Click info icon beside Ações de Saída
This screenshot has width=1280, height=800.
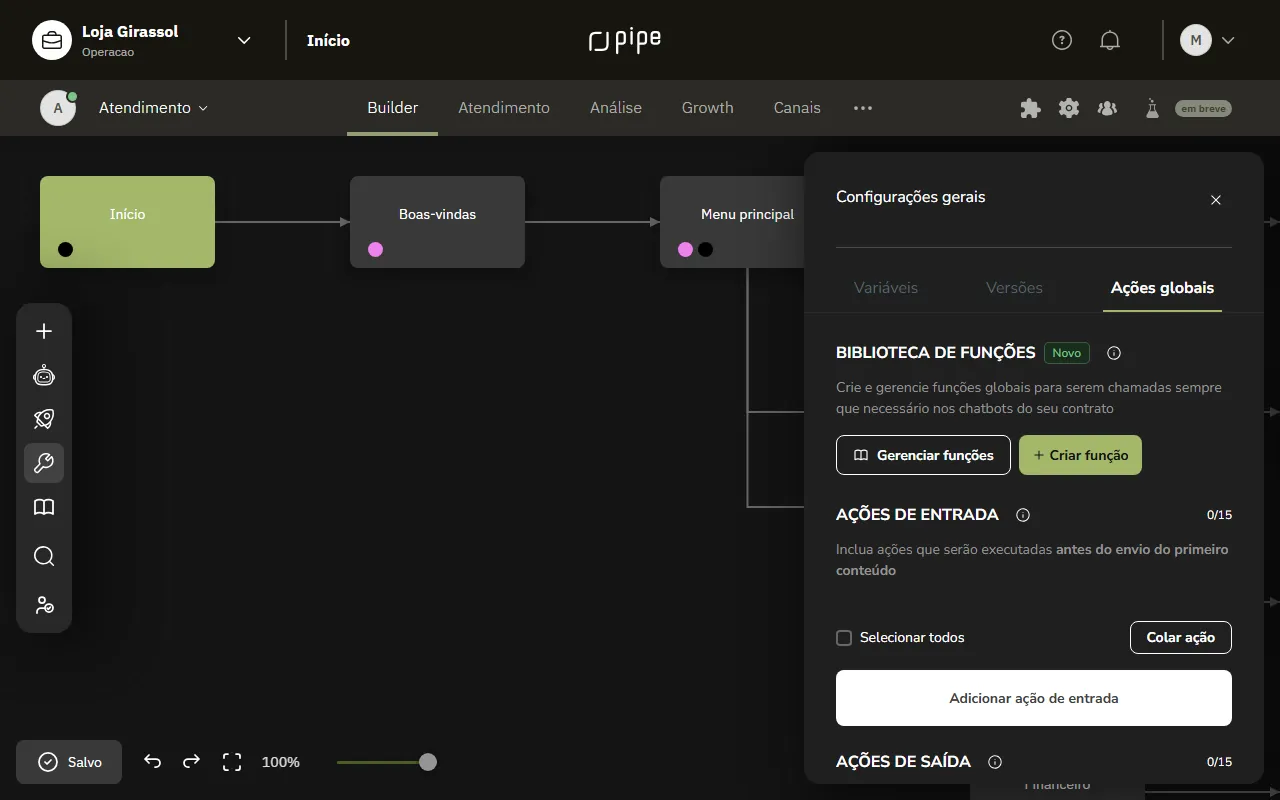[995, 762]
